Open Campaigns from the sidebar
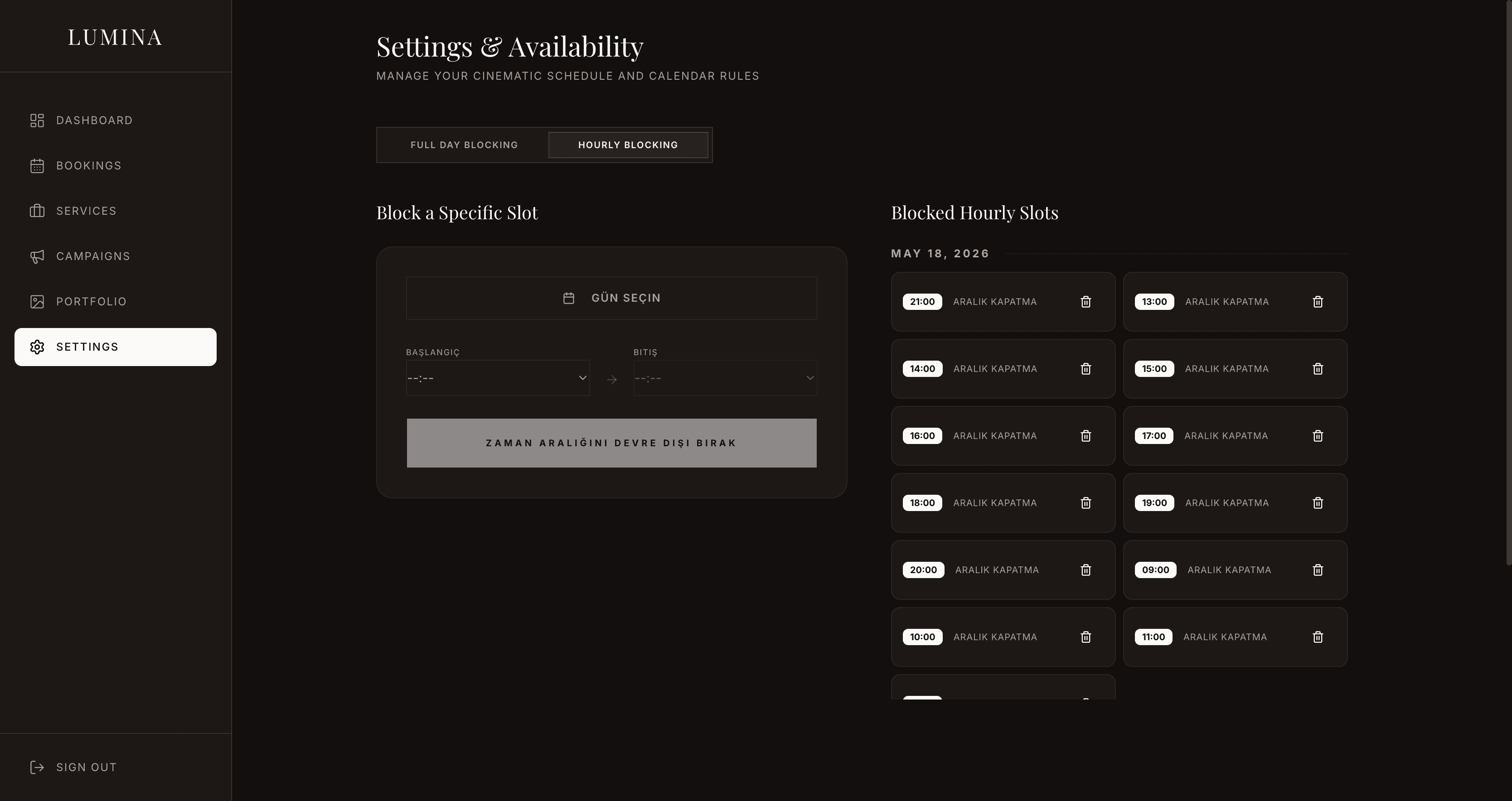This screenshot has width=1512, height=801. [116, 256]
